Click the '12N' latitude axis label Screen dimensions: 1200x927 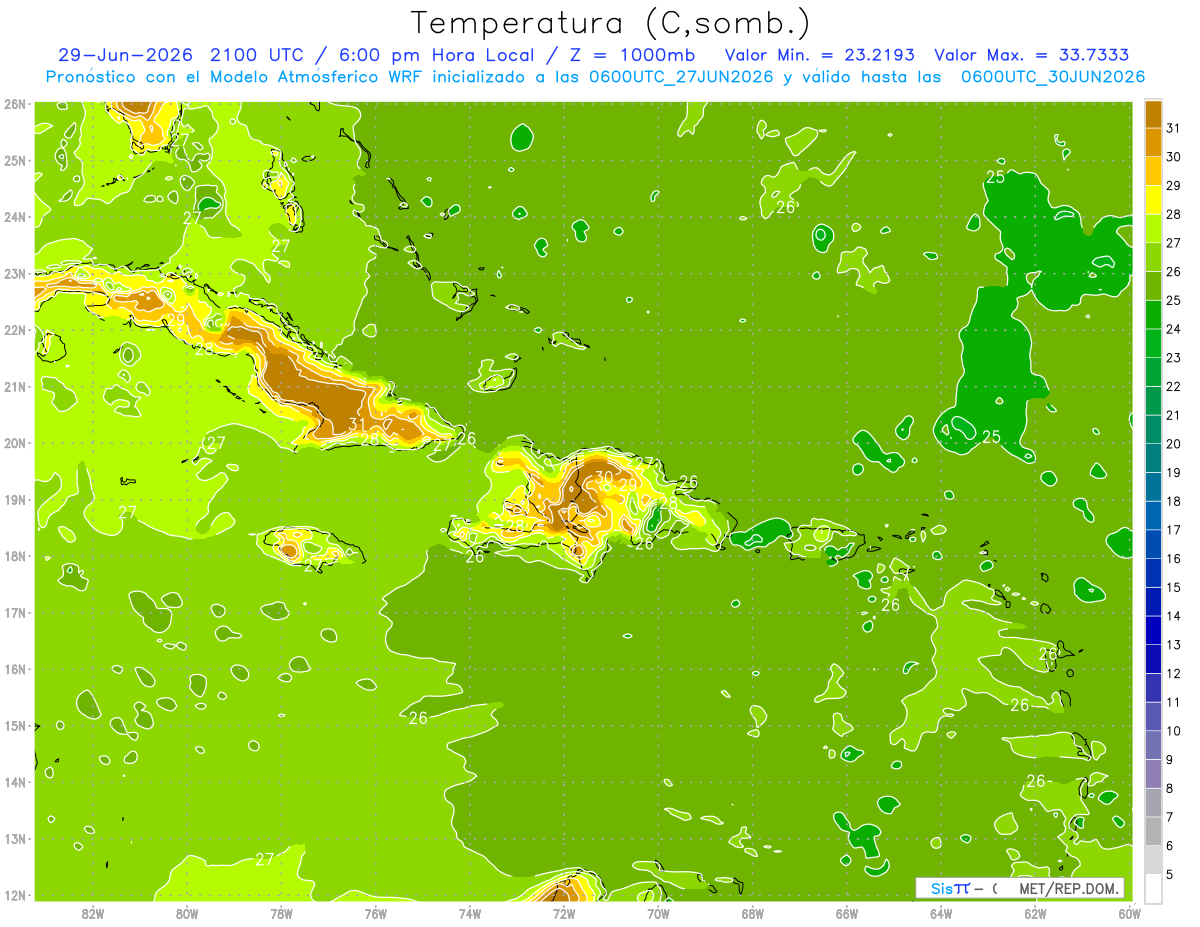(x=16, y=895)
